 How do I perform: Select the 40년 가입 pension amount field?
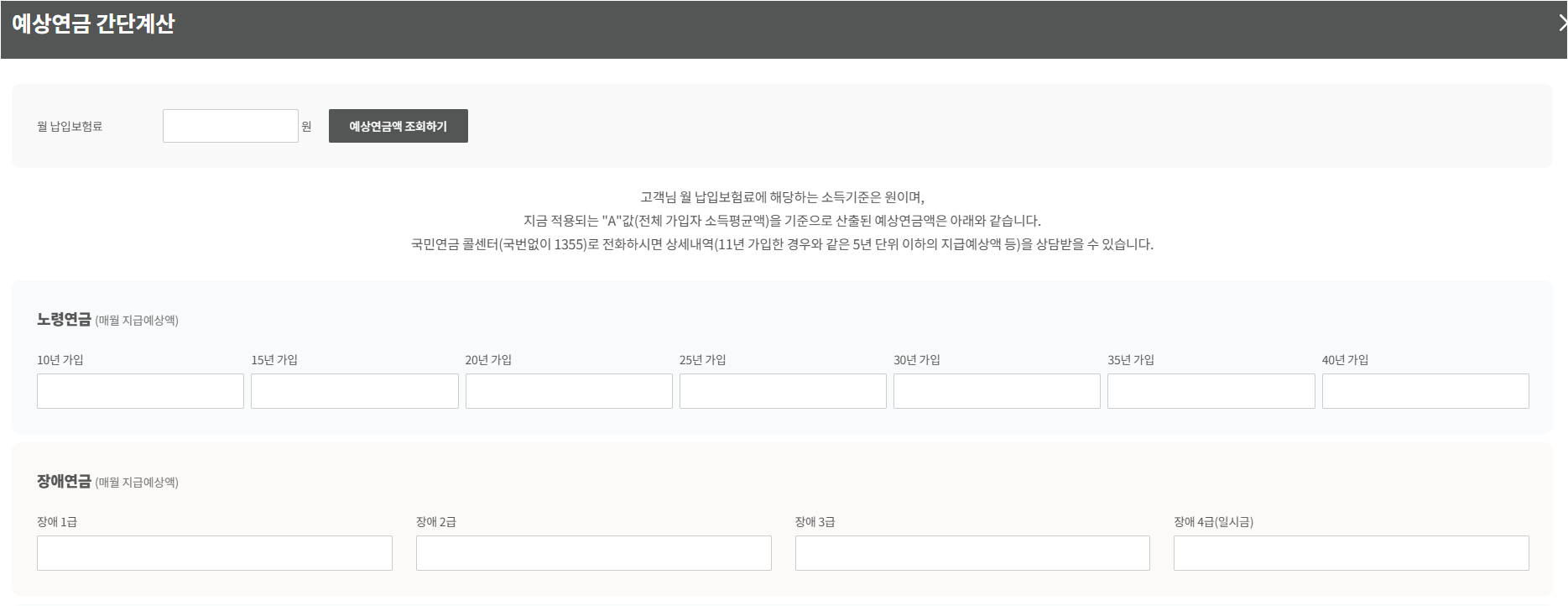click(x=1425, y=391)
